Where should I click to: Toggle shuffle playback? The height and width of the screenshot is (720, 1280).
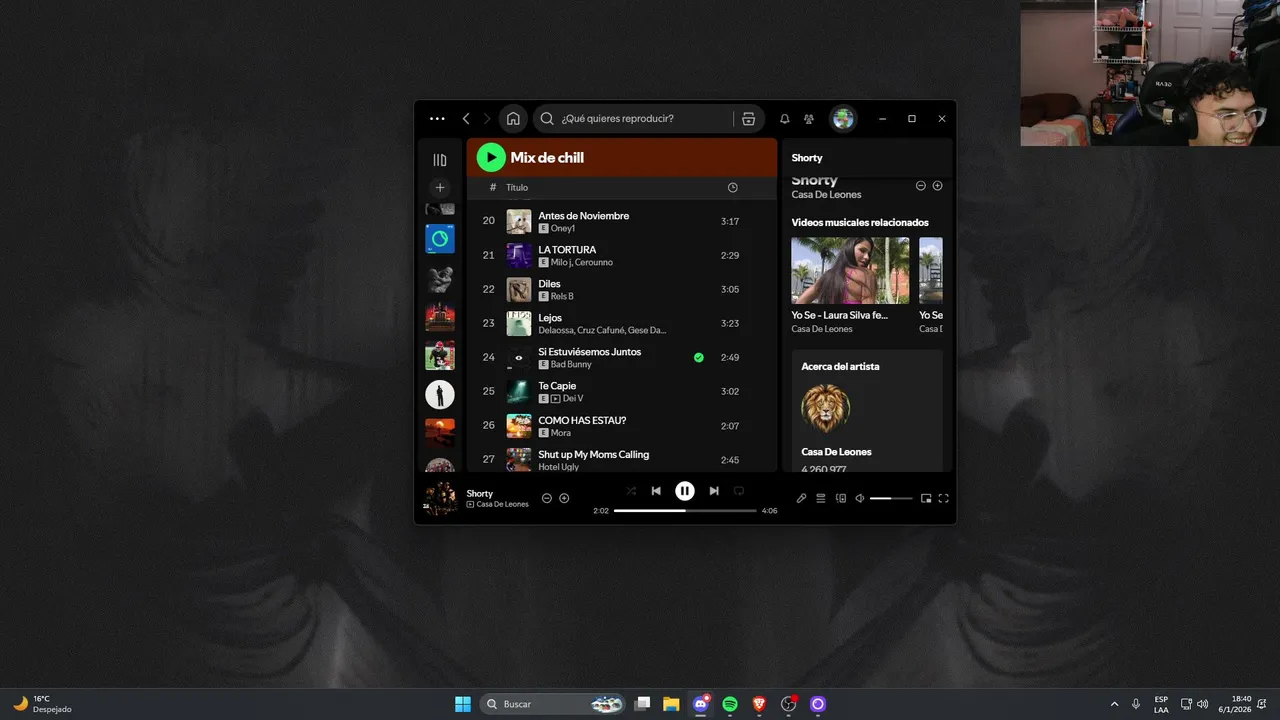click(631, 491)
